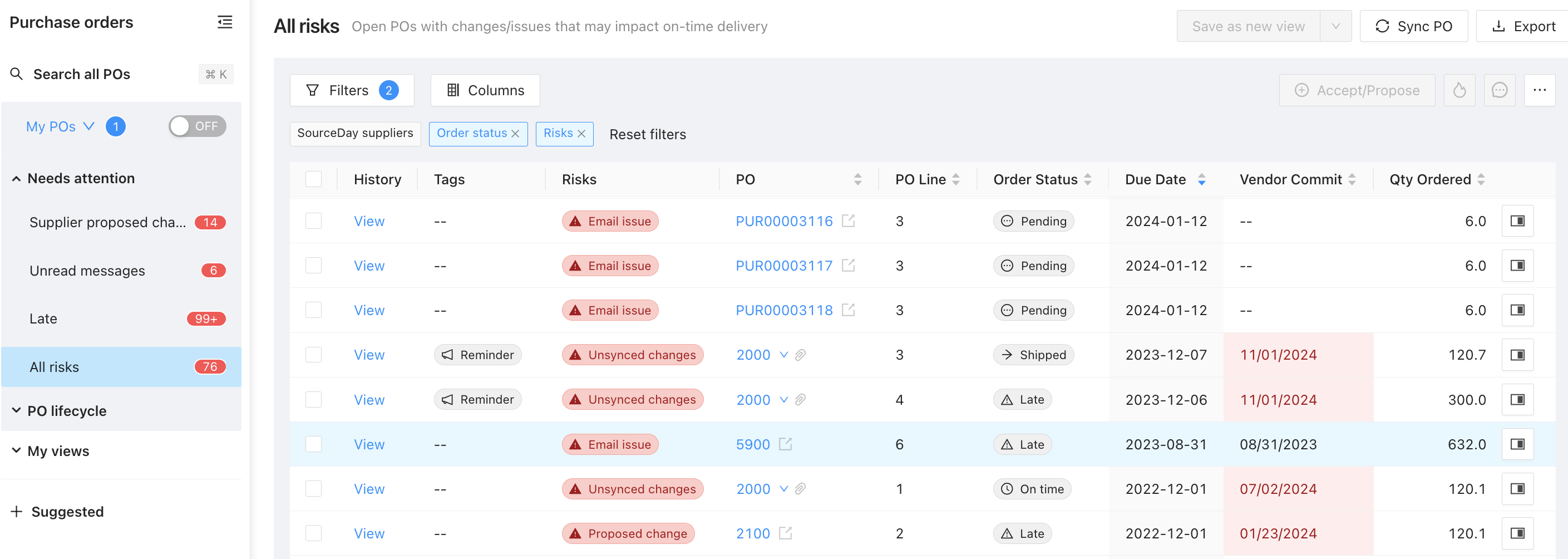Open external link icon next to PUR00003117
The width and height of the screenshot is (1568, 559).
[x=848, y=265]
